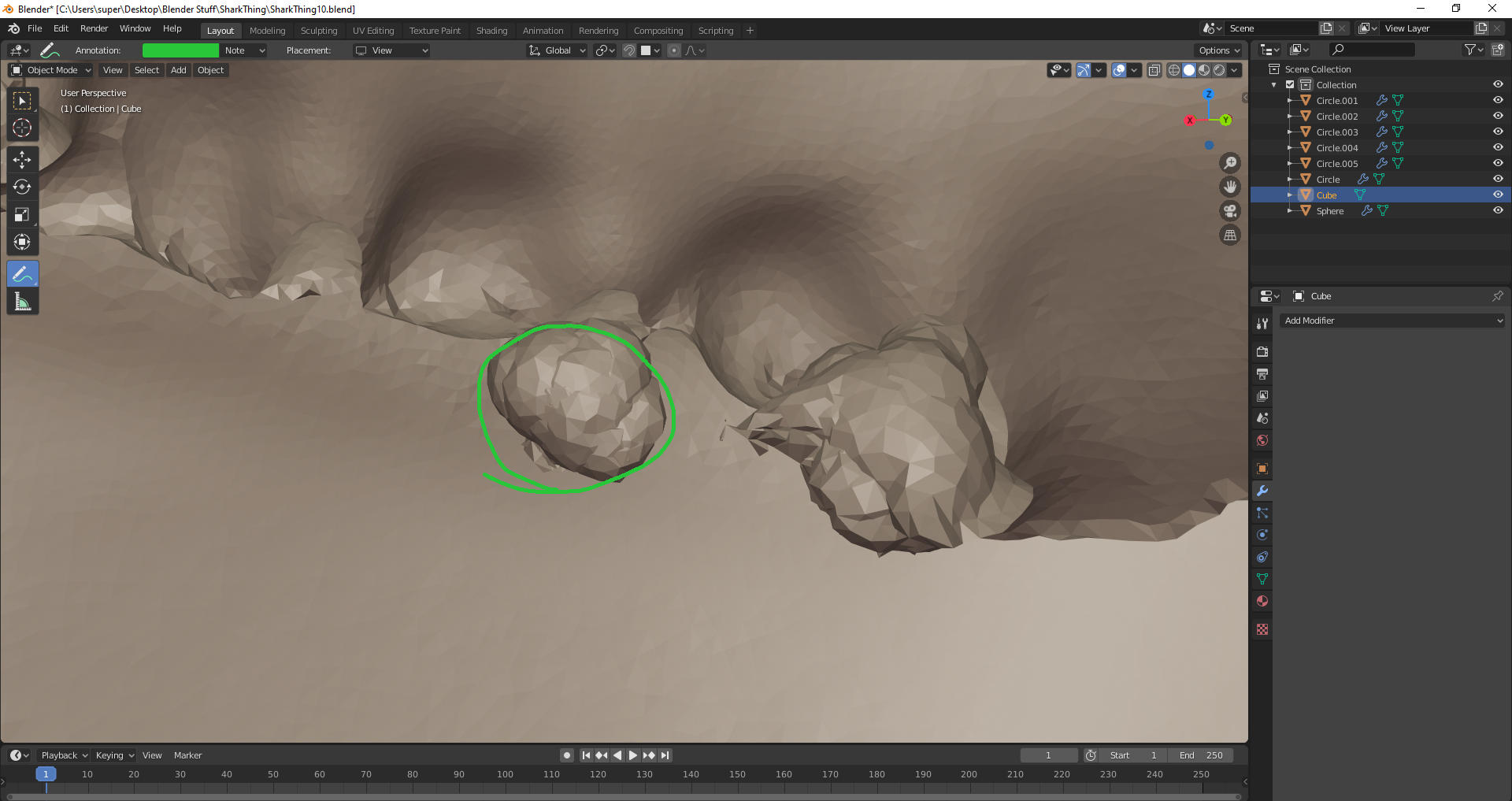Click the zoom view magnifier icon
The height and width of the screenshot is (801, 1512).
1230,163
